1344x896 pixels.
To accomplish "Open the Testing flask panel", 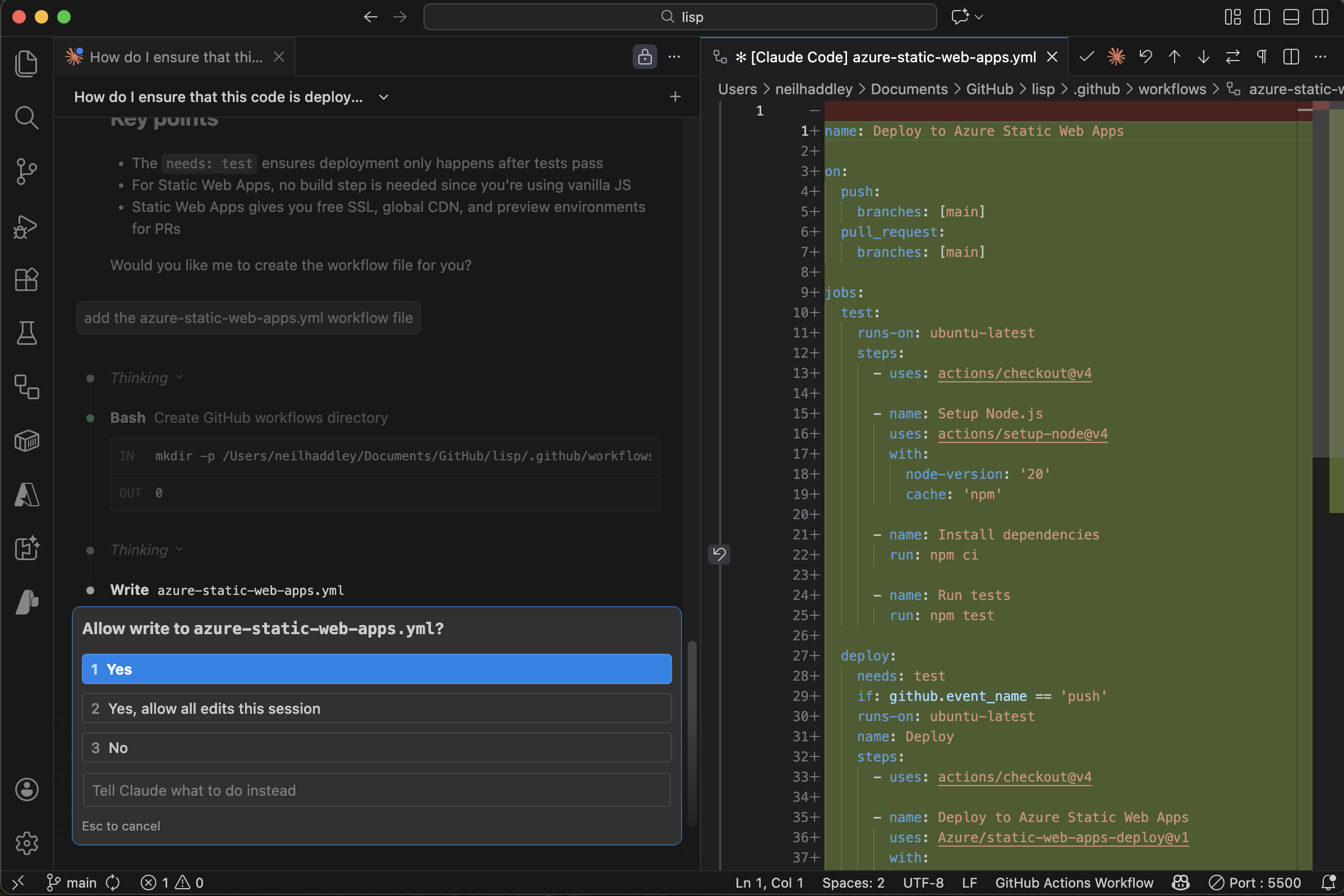I will (26, 333).
